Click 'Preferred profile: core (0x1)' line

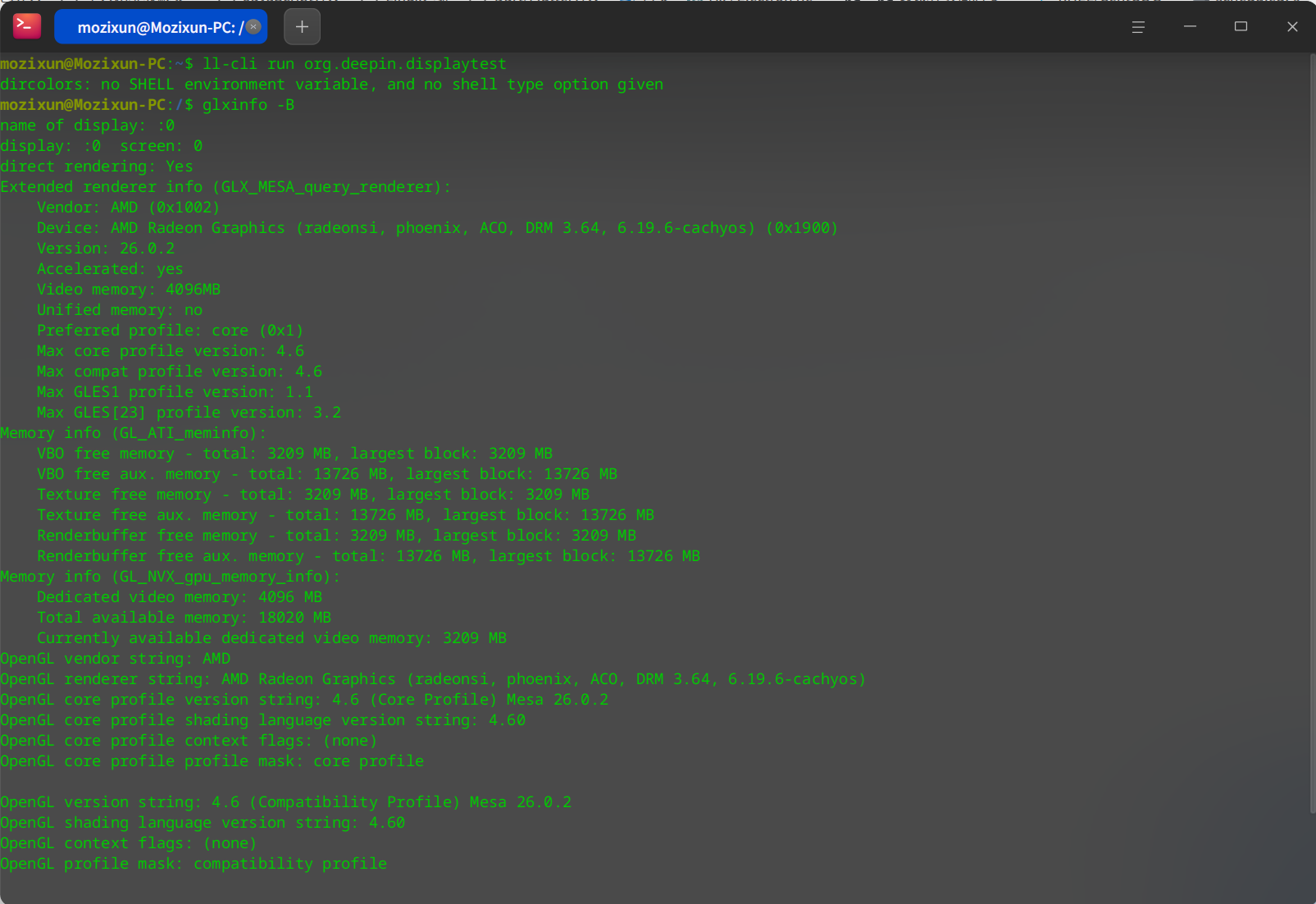171,331
